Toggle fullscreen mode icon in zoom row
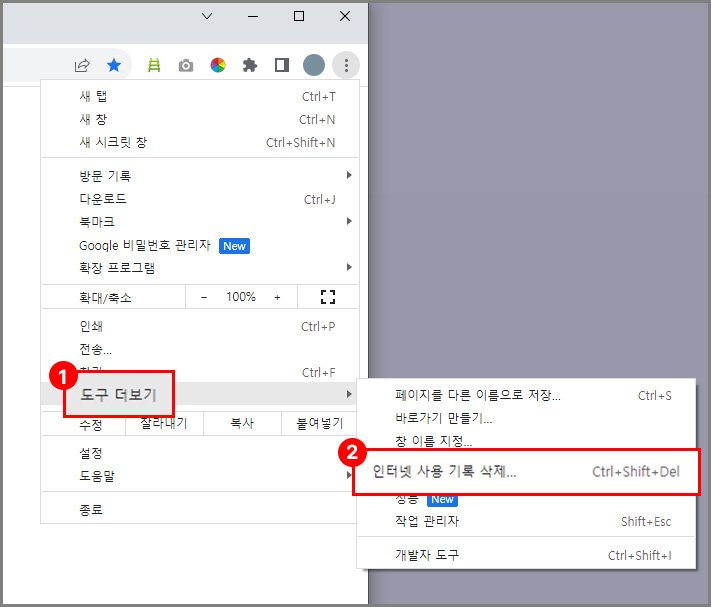Screen dimensions: 711x607 (x=327, y=297)
